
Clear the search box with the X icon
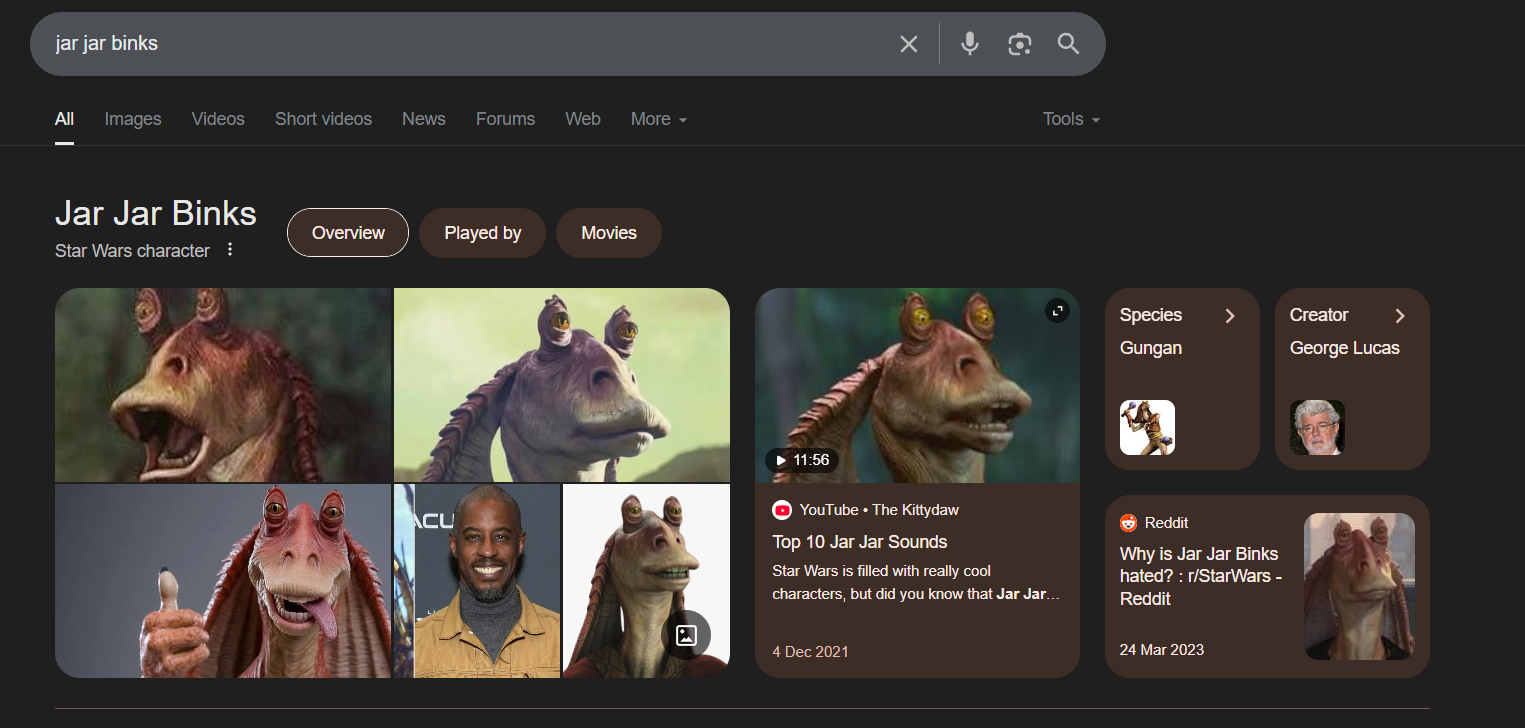(x=908, y=44)
